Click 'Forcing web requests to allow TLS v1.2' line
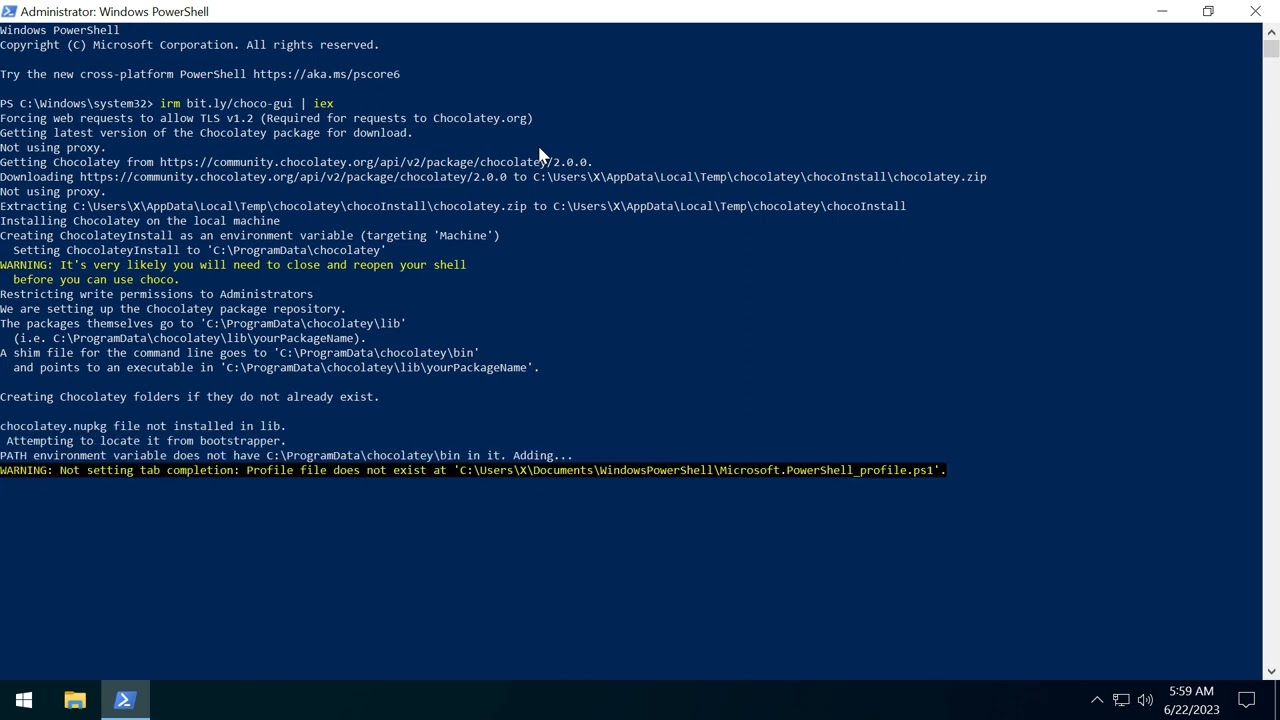This screenshot has width=1280, height=720. [266, 118]
